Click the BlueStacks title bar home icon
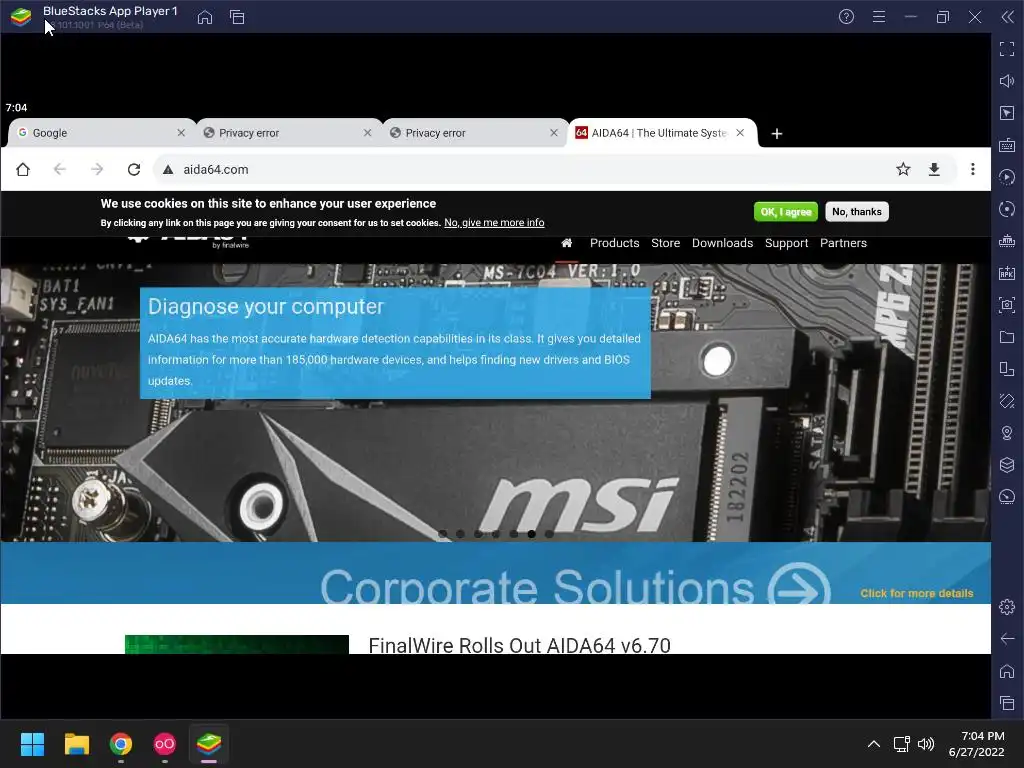The image size is (1024, 768). pyautogui.click(x=204, y=17)
